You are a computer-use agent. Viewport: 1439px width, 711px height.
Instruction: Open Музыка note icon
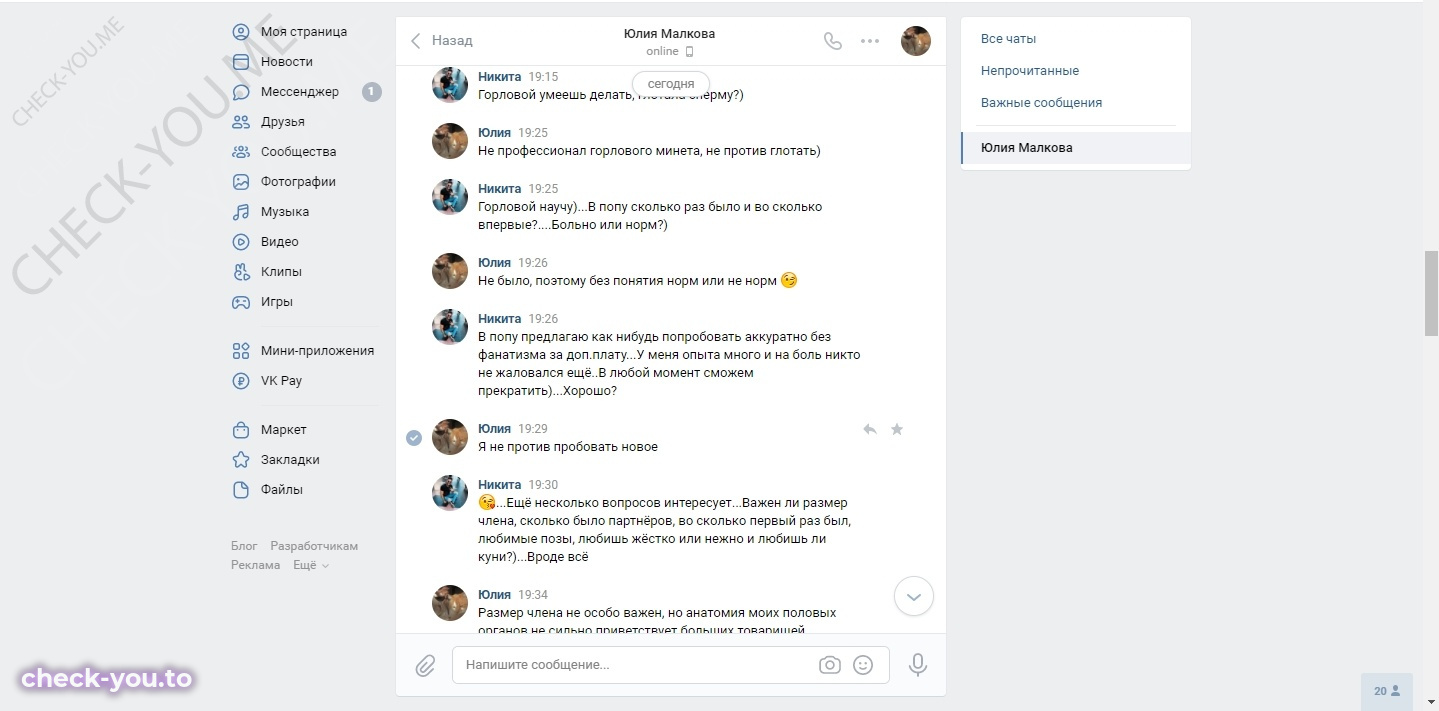tap(241, 212)
